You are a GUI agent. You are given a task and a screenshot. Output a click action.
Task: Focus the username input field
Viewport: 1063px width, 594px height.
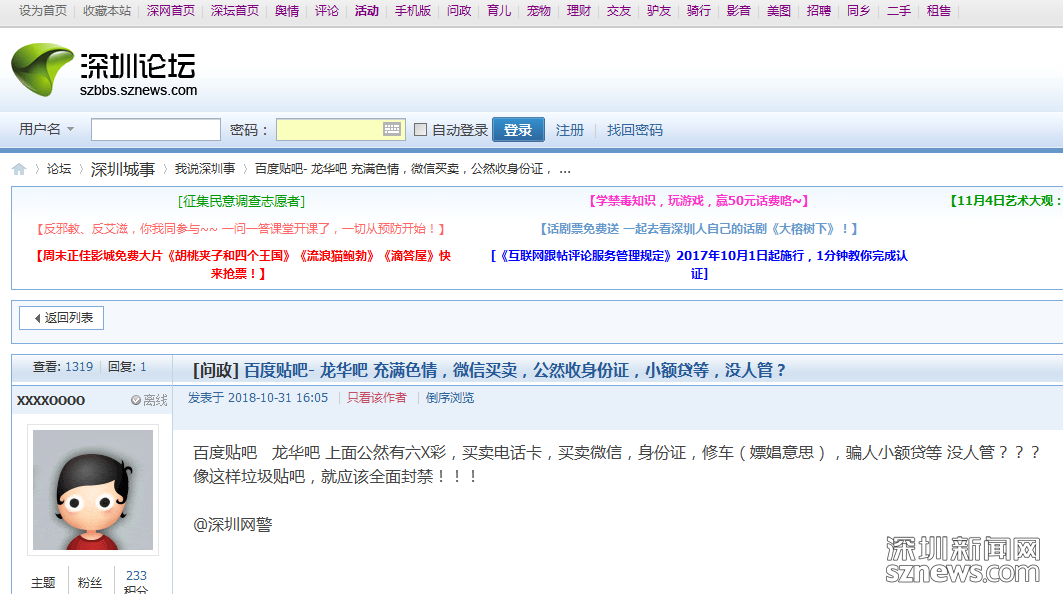(156, 130)
